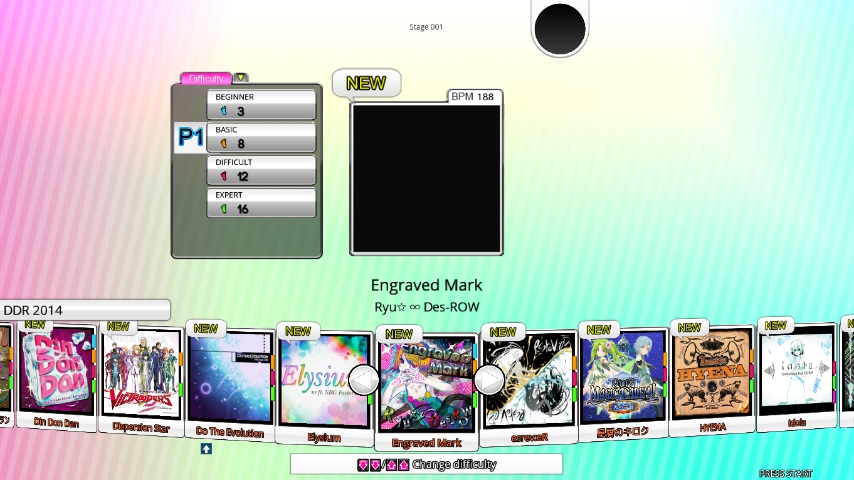Click the NEW badge on Engraved Mark
This screenshot has height=480, width=854.
coord(399,334)
